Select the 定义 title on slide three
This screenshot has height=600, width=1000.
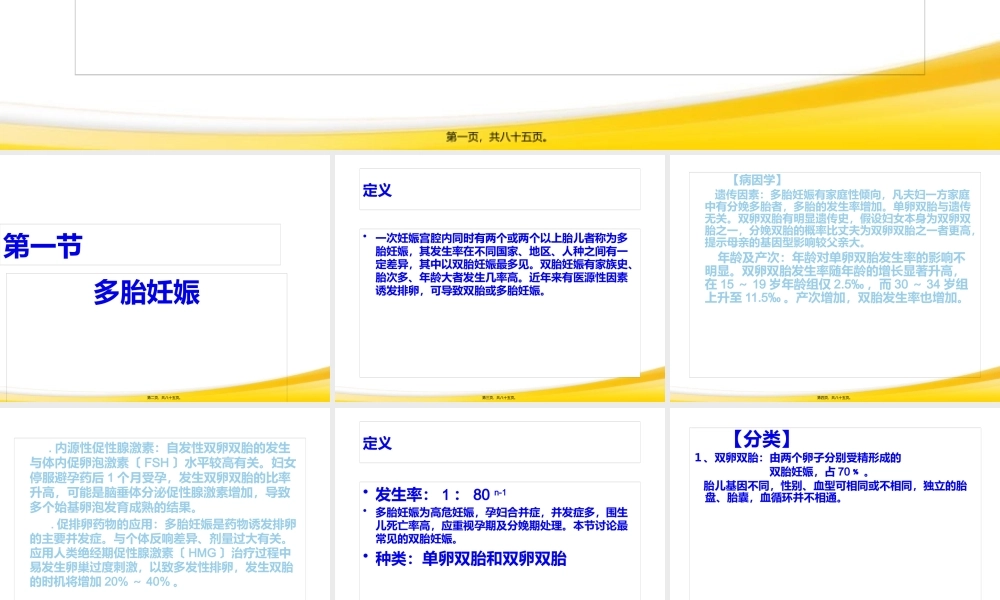tap(377, 190)
